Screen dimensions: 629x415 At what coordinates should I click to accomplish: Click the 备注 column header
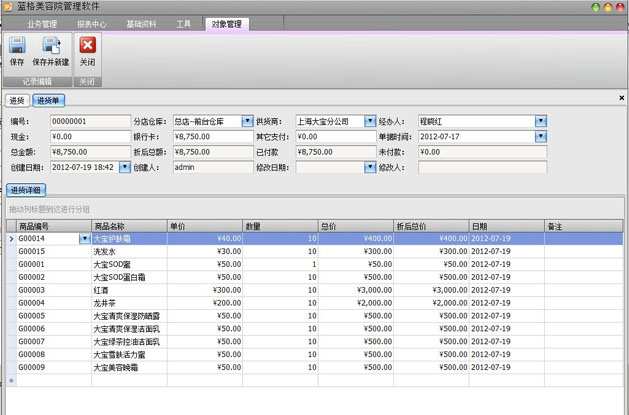(584, 226)
